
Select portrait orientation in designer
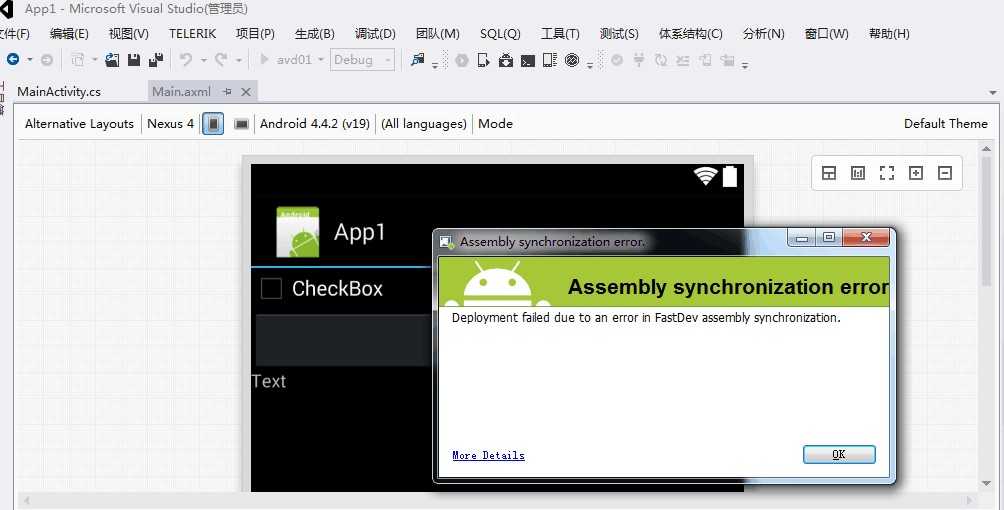tap(213, 124)
